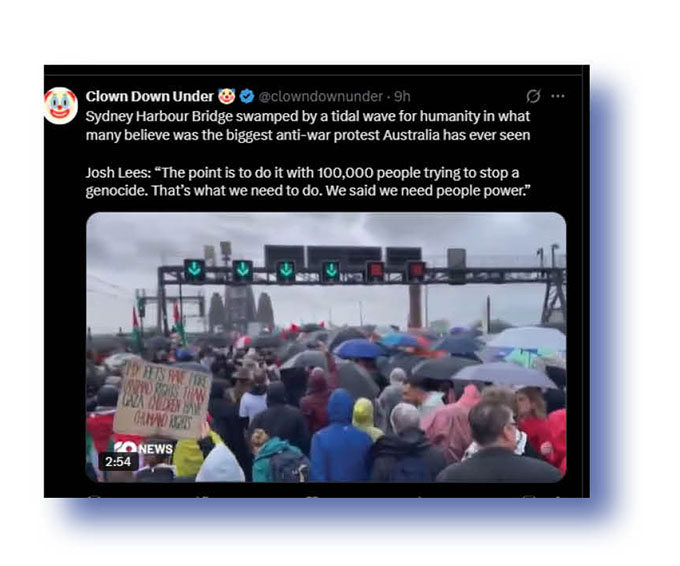Click the 10 News logo watermark
Screen dimensions: 680x566
point(144,448)
